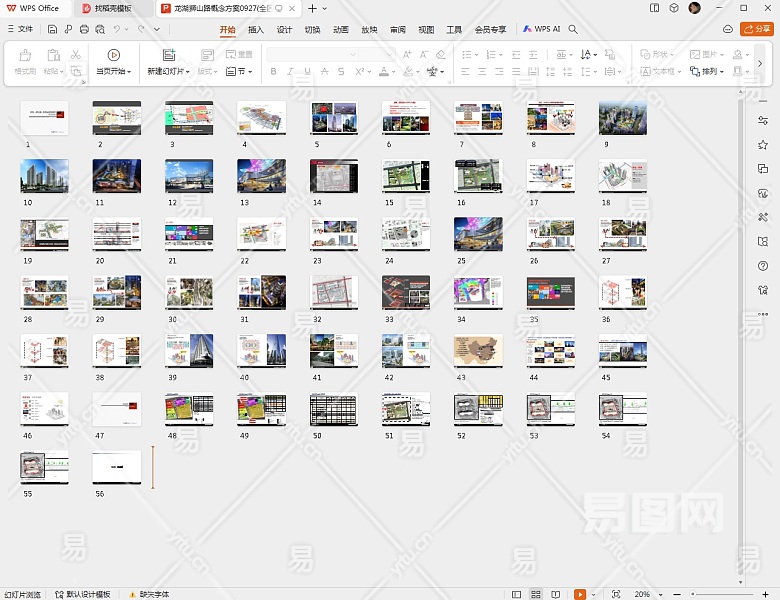Screen dimensions: 780x600
Task: Click the save icon in quick access toolbar
Action: point(52,30)
